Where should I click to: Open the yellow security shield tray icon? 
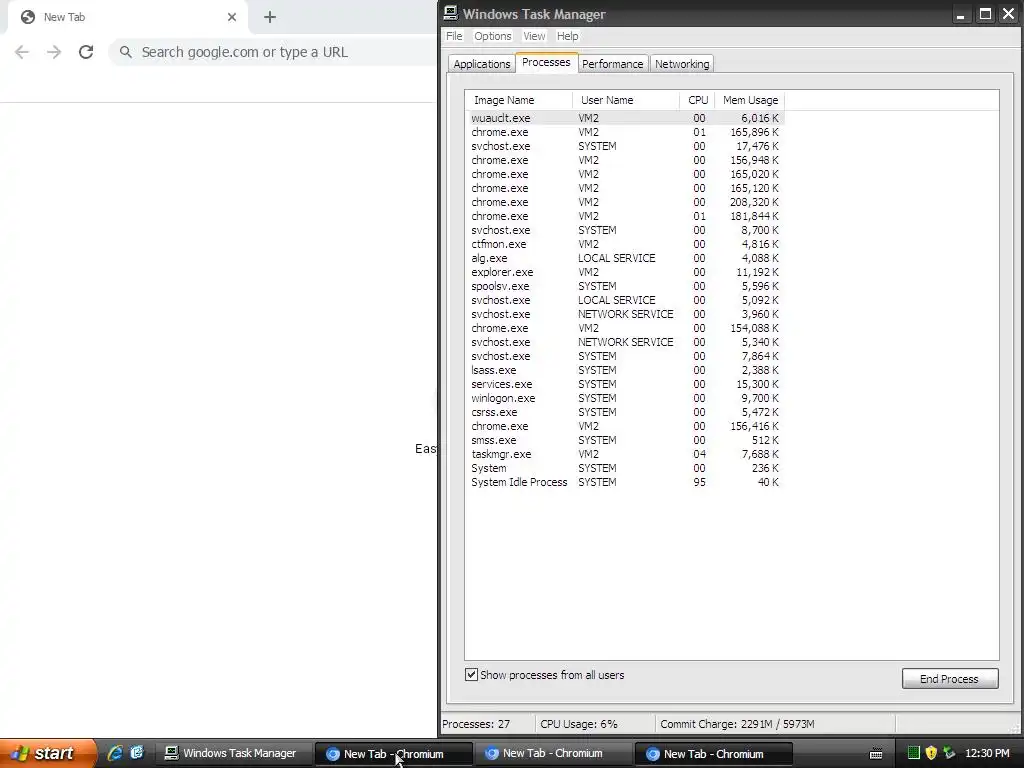pos(931,753)
